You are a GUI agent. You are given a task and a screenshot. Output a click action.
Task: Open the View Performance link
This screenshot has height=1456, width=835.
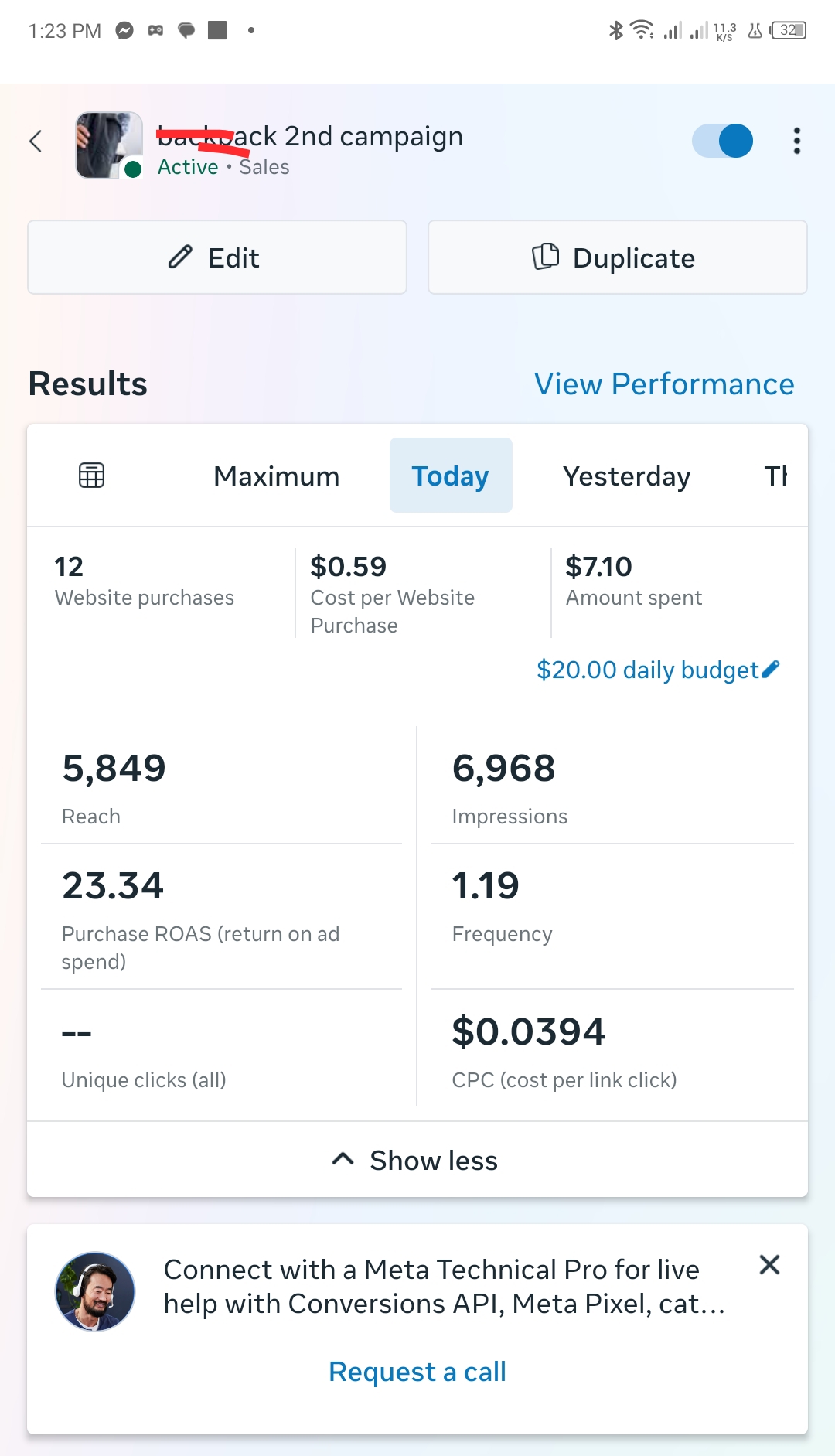pos(663,384)
